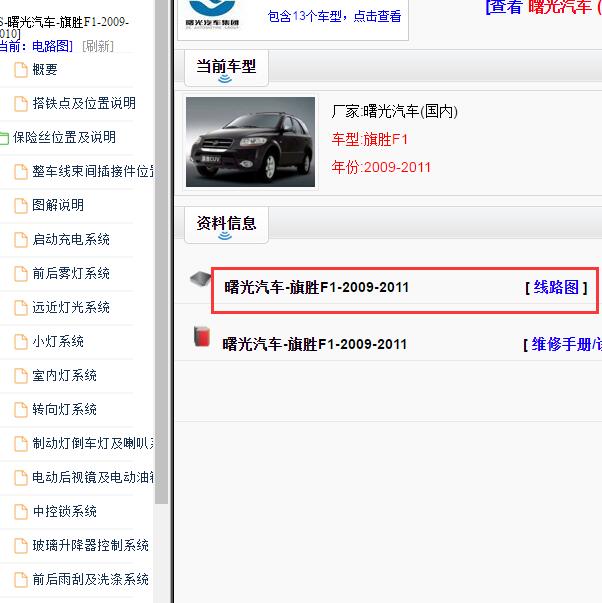602x603 pixels.
Task: Open 电动后视镜及电动油箱 entry
Action: point(93,477)
